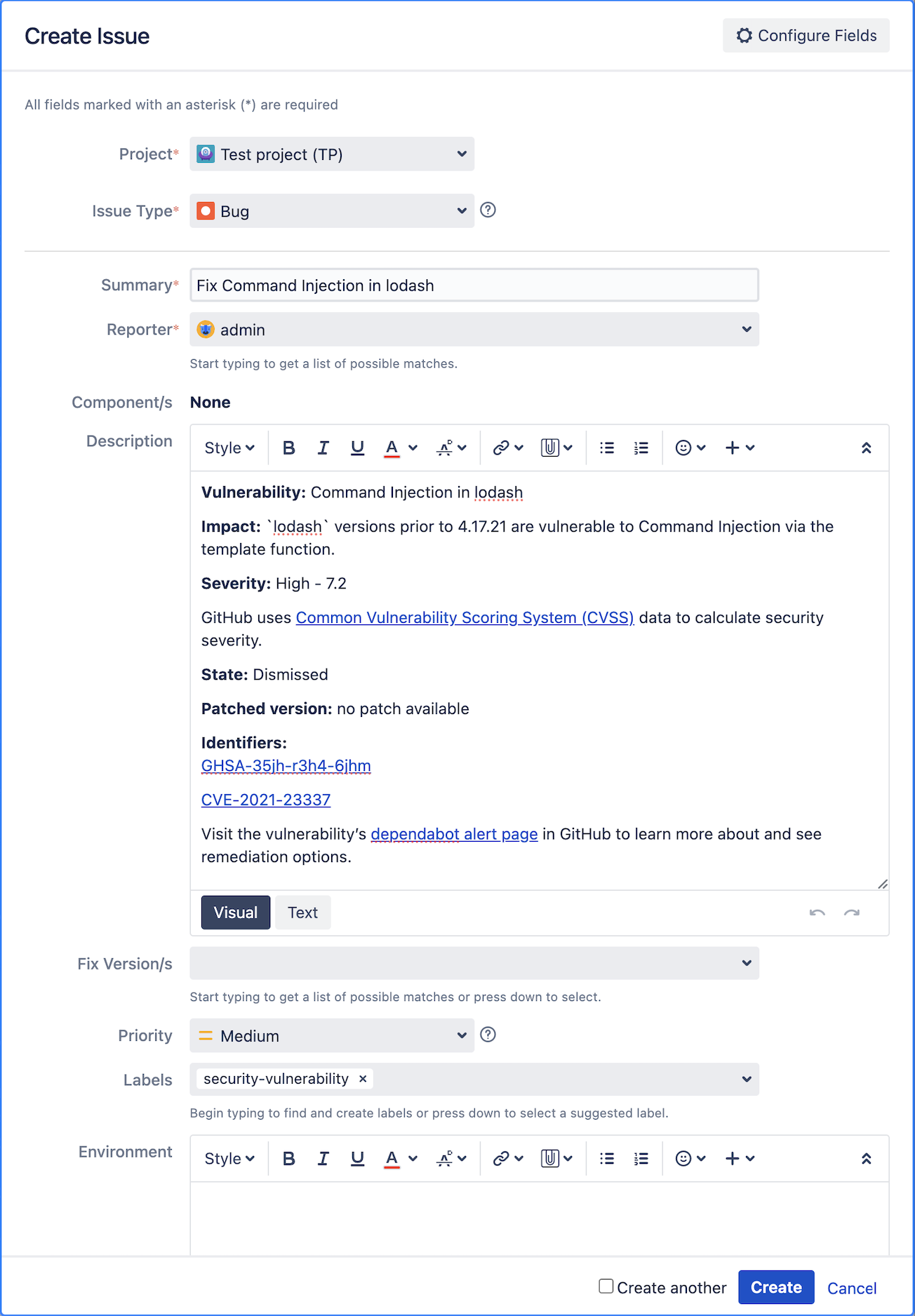Click the Issue Type help icon
Image resolution: width=915 pixels, height=1316 pixels.
click(x=488, y=210)
